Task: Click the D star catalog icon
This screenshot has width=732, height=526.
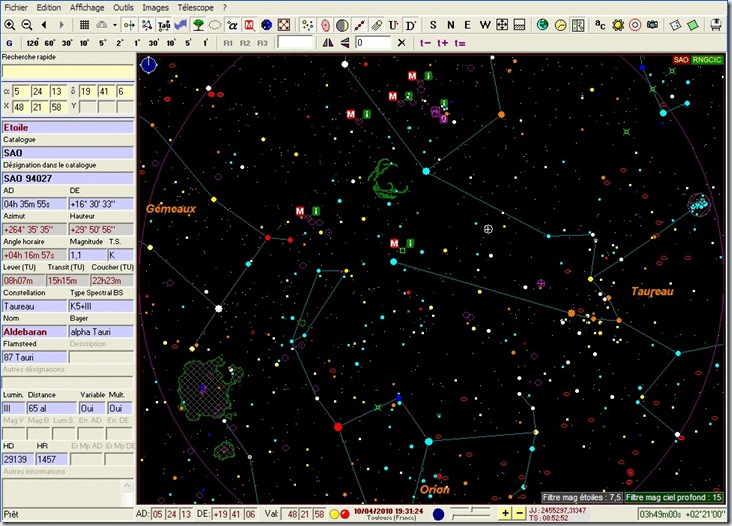Action: 410,25
